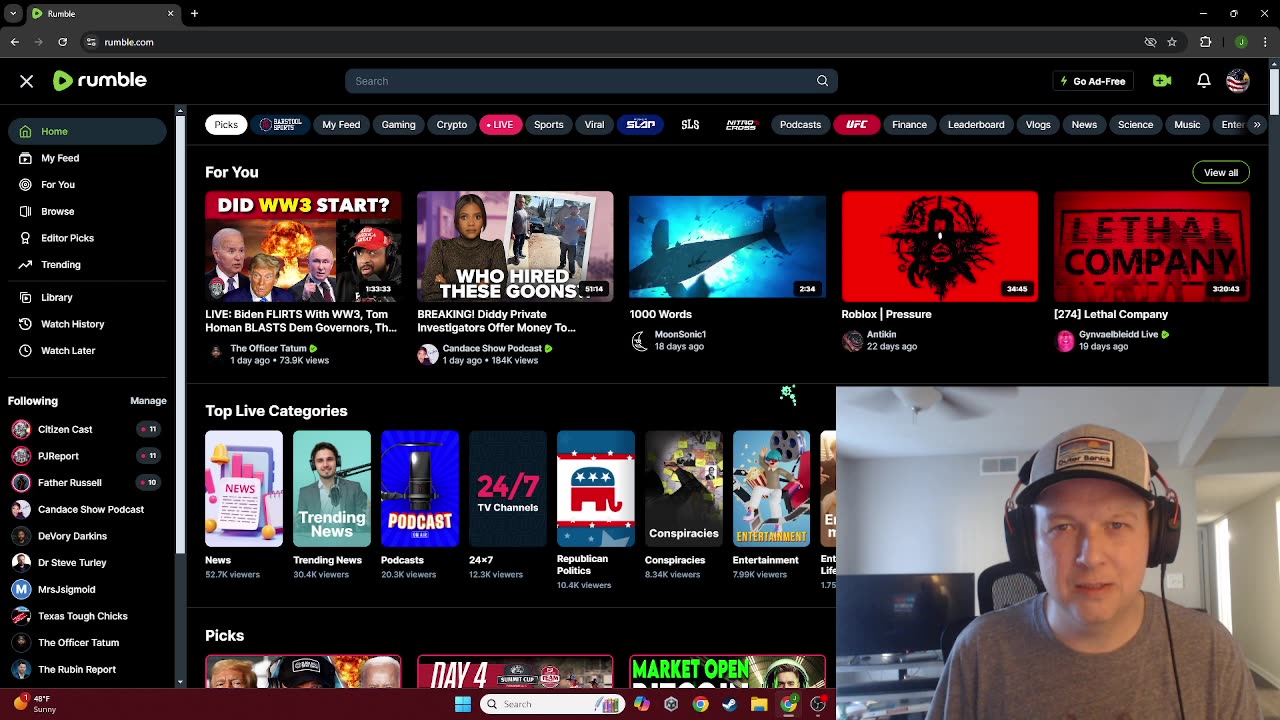Open the Chrome extensions puzzle icon
Screen dimensions: 1280x720
1205,42
